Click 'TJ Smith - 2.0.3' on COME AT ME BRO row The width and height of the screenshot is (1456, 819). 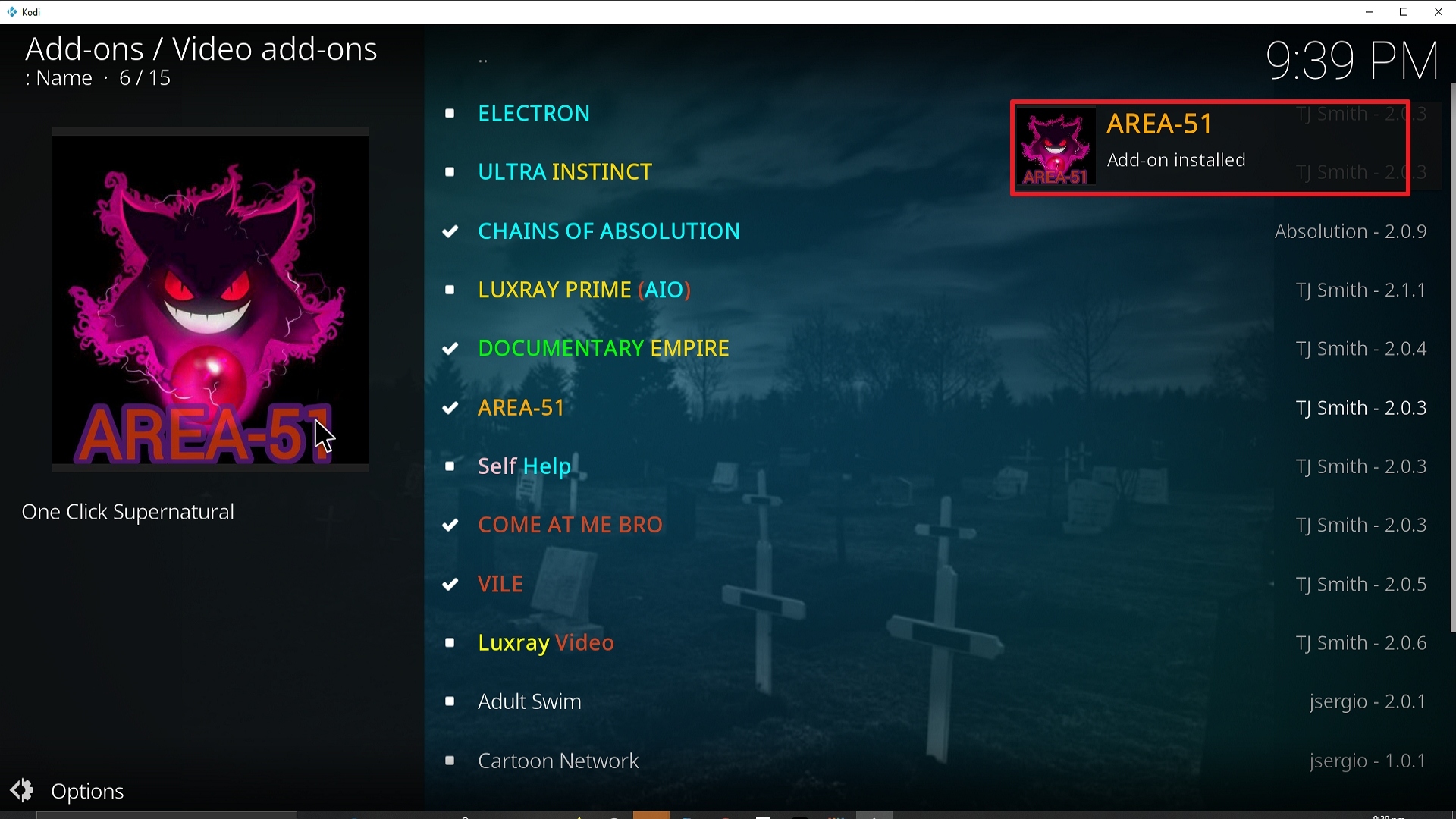click(x=1361, y=525)
